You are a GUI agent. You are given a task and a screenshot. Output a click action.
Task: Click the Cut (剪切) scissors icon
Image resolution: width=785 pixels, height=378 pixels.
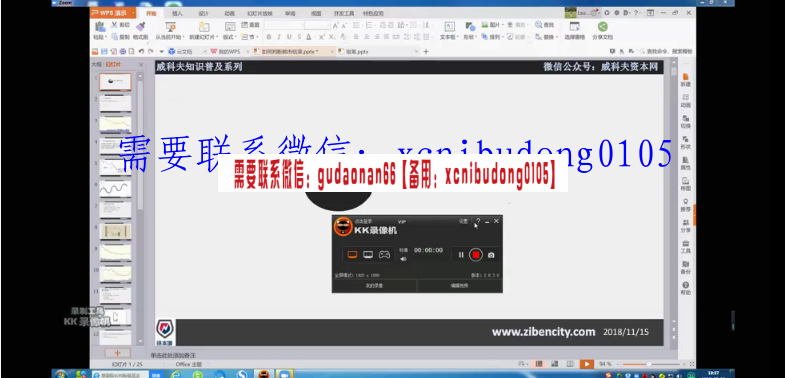point(115,25)
